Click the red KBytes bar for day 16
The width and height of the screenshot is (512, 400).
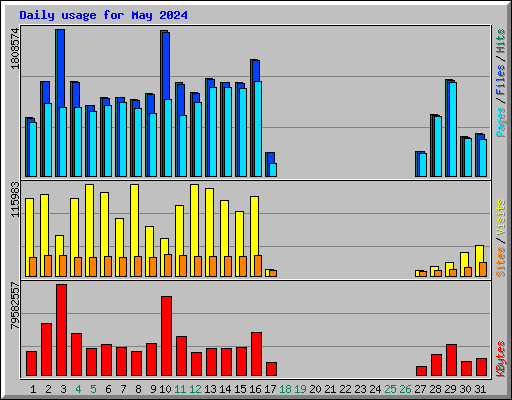coord(256,354)
